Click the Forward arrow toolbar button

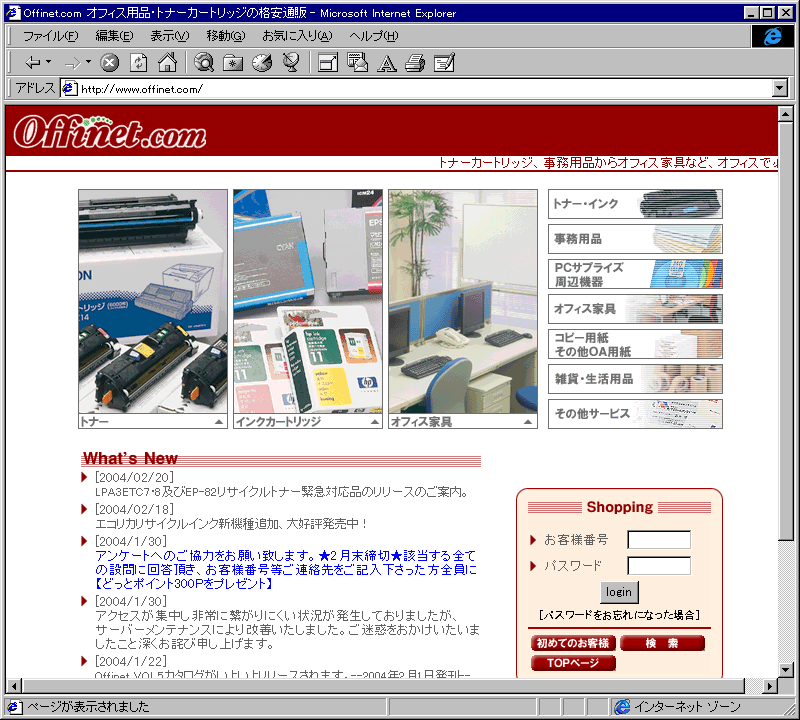click(x=73, y=63)
